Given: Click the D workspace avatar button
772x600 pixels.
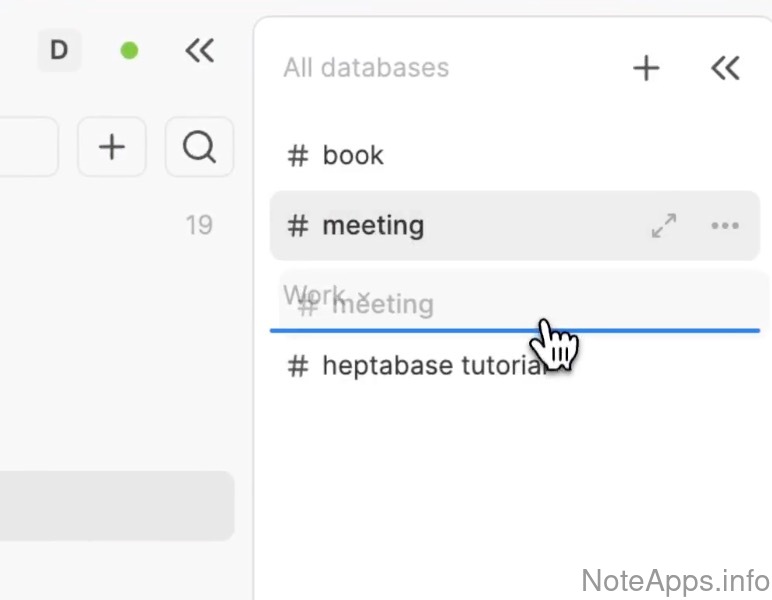Looking at the screenshot, I should [59, 50].
